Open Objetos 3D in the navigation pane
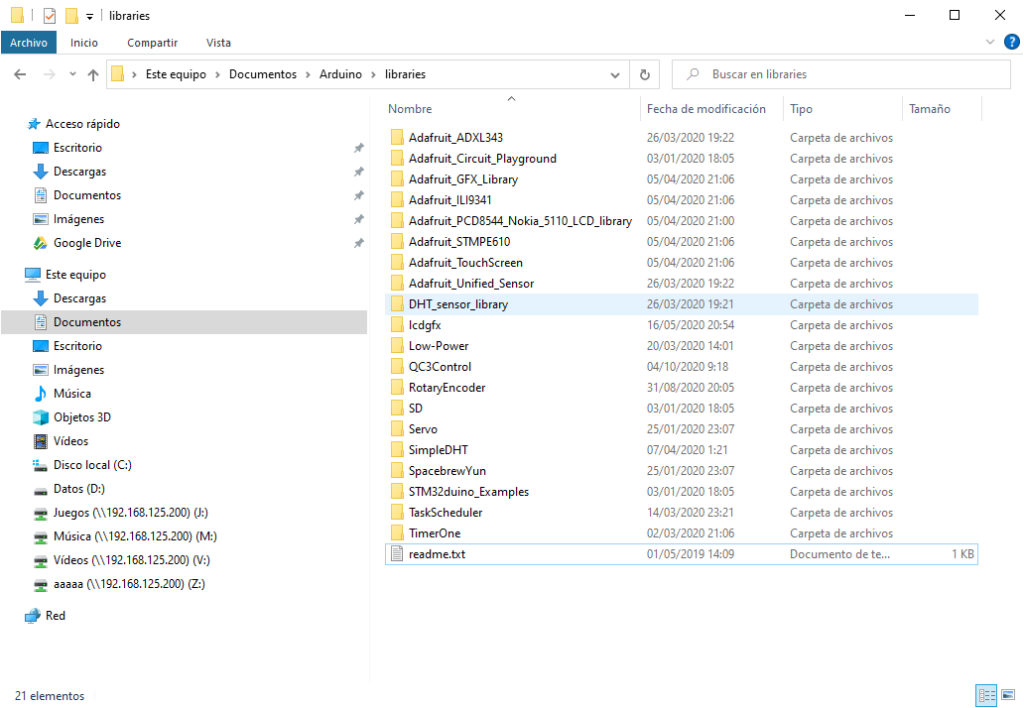The width and height of the screenshot is (1024, 708). [82, 417]
